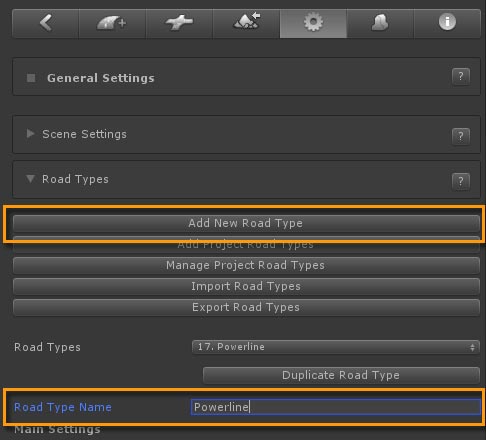Open the tree silhouette toolbar icon
This screenshot has height=440, width=486.
(x=380, y=23)
